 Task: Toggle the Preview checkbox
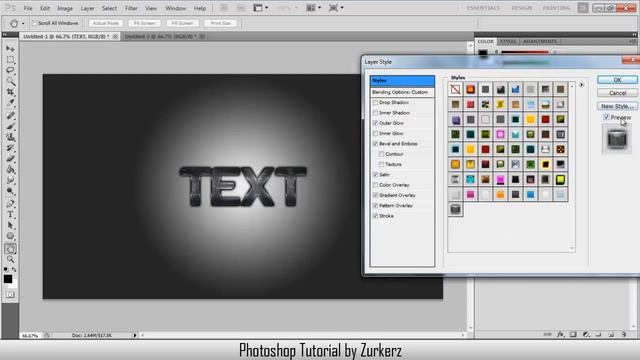point(606,117)
